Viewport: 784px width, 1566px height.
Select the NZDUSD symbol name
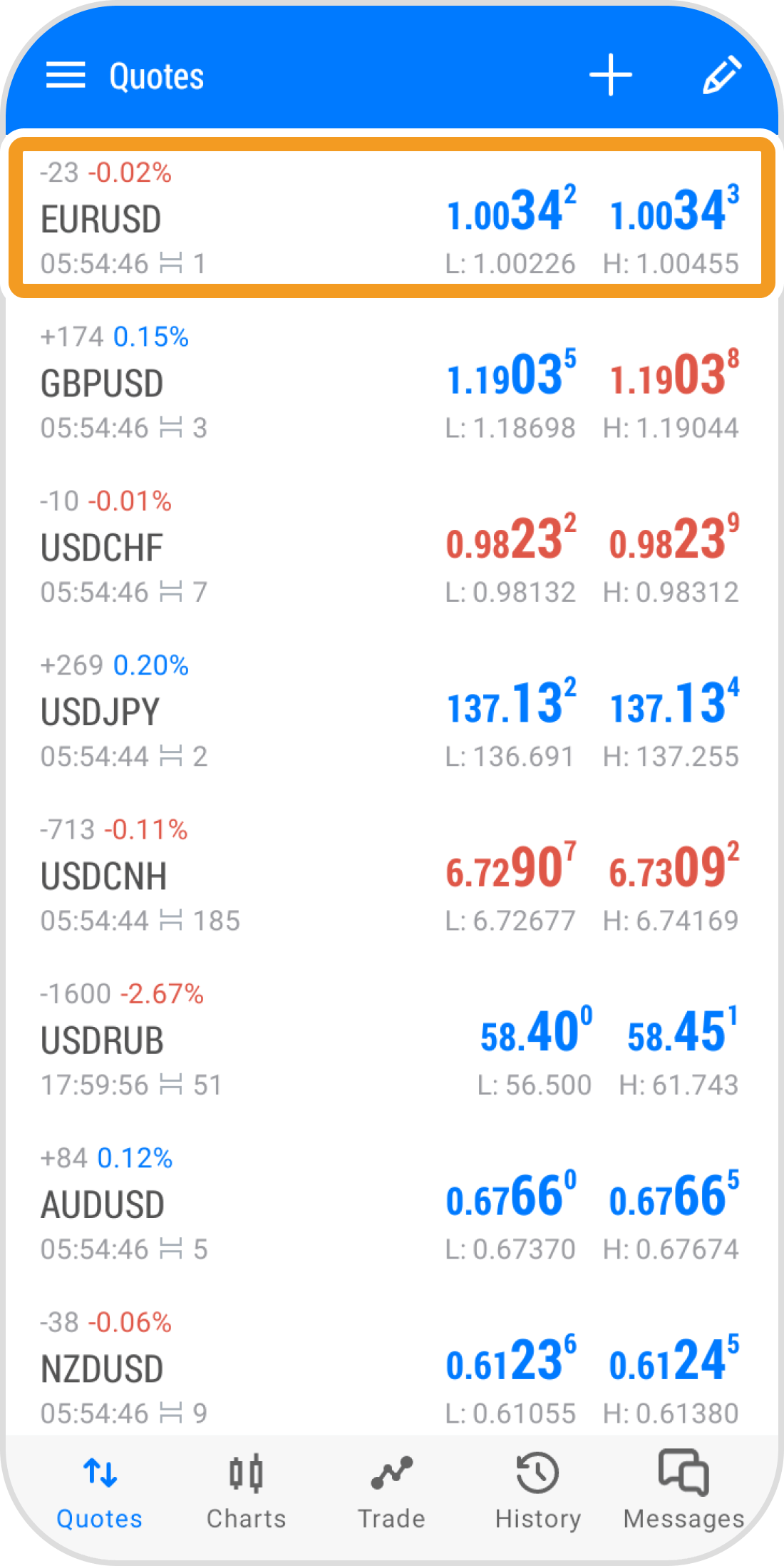pyautogui.click(x=103, y=1369)
